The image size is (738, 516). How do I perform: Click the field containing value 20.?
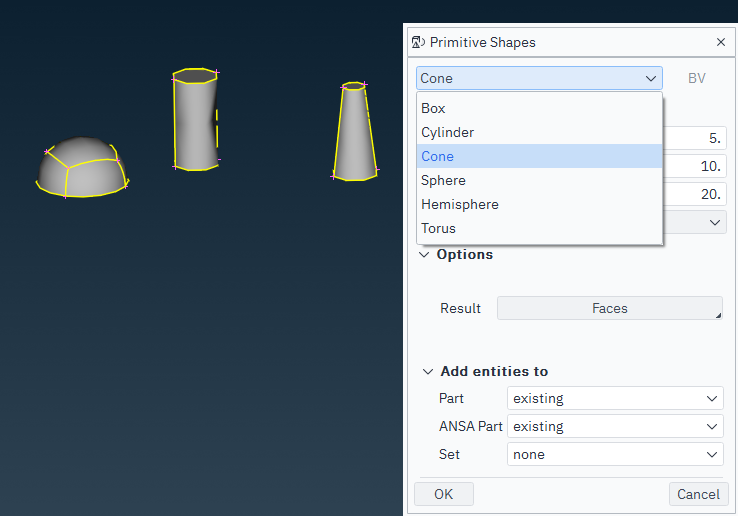pyautogui.click(x=695, y=194)
